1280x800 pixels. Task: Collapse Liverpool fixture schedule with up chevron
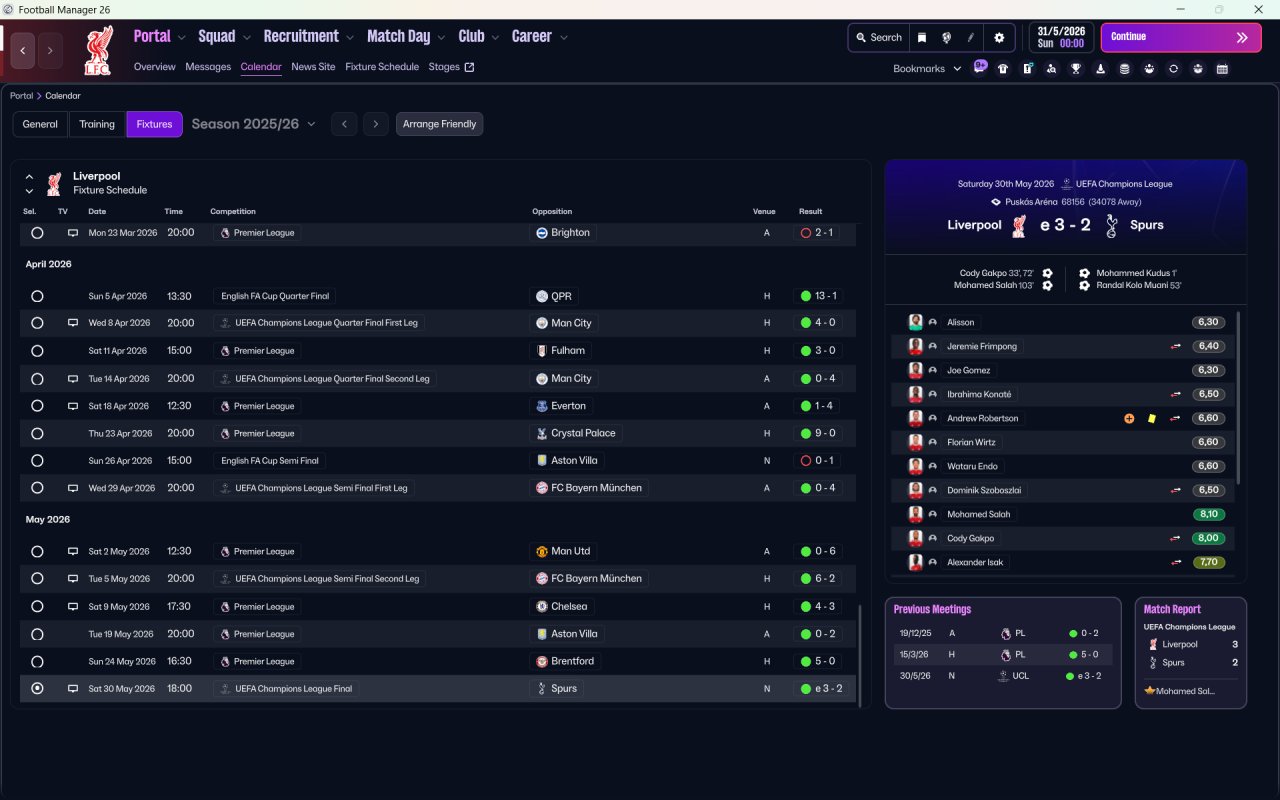29,177
